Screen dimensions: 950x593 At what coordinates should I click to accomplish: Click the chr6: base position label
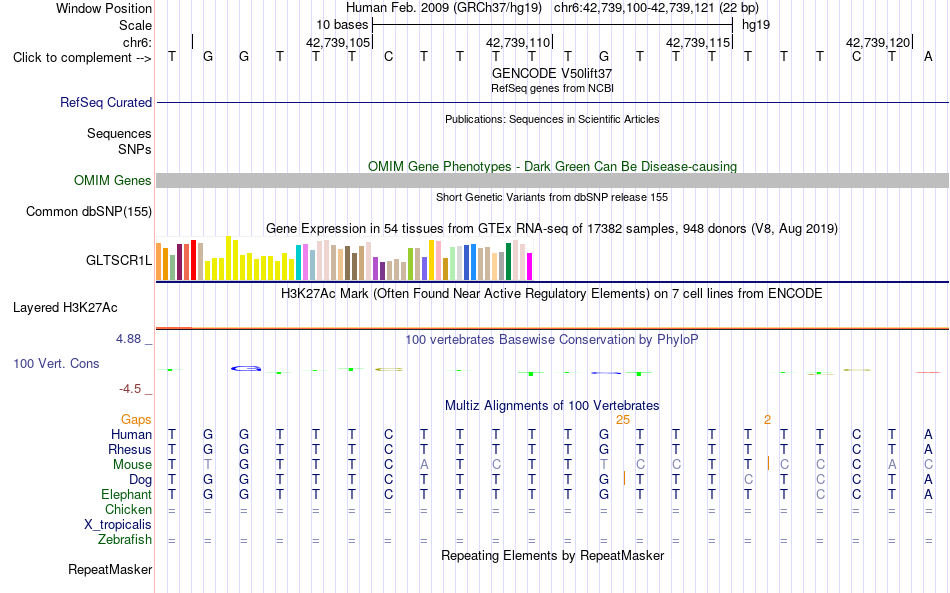click(137, 42)
